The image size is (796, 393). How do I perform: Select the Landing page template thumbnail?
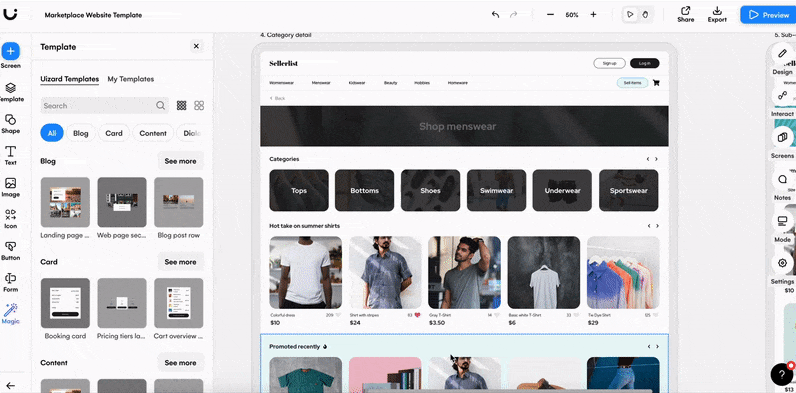[x=65, y=202]
